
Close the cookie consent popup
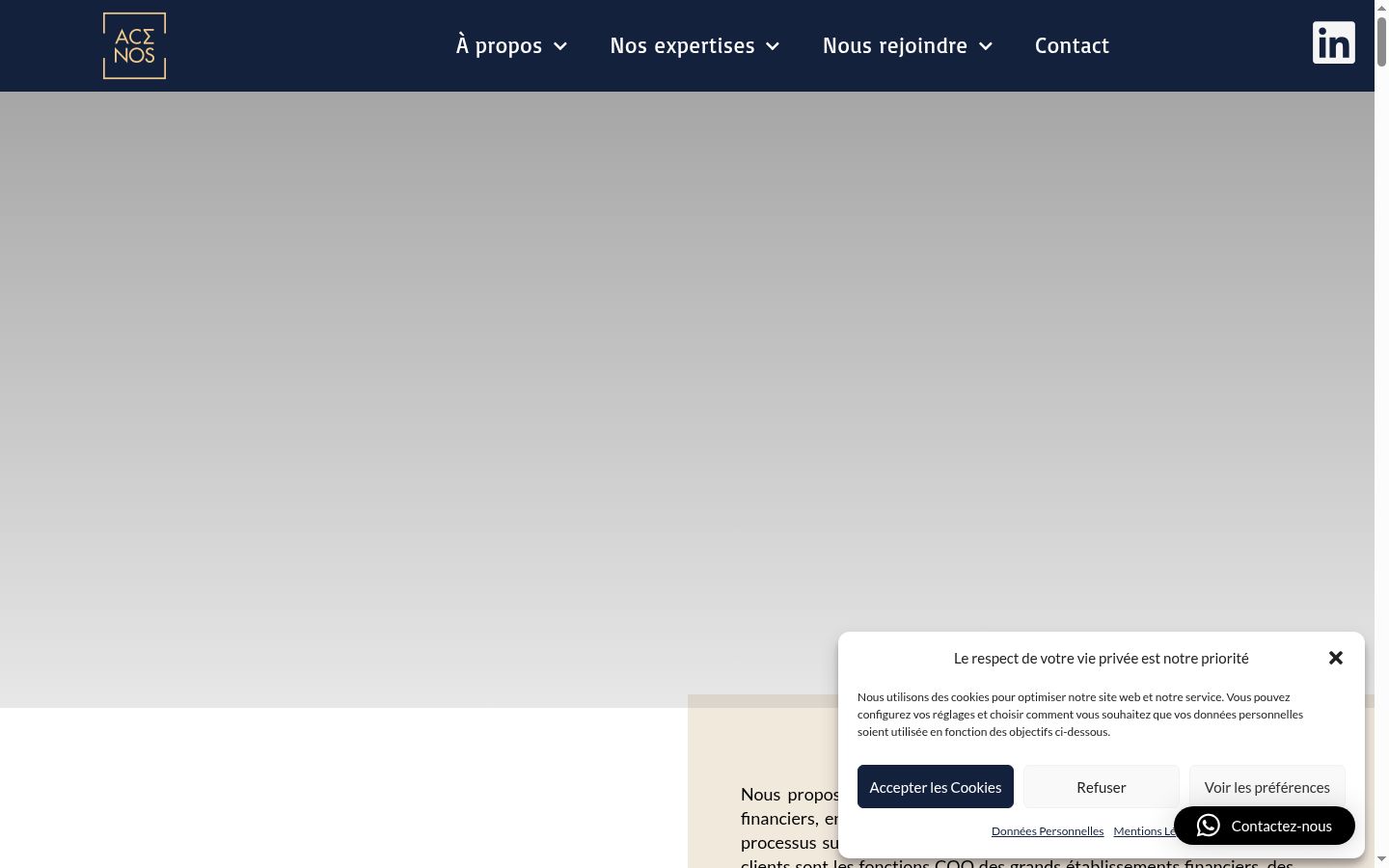[1335, 658]
